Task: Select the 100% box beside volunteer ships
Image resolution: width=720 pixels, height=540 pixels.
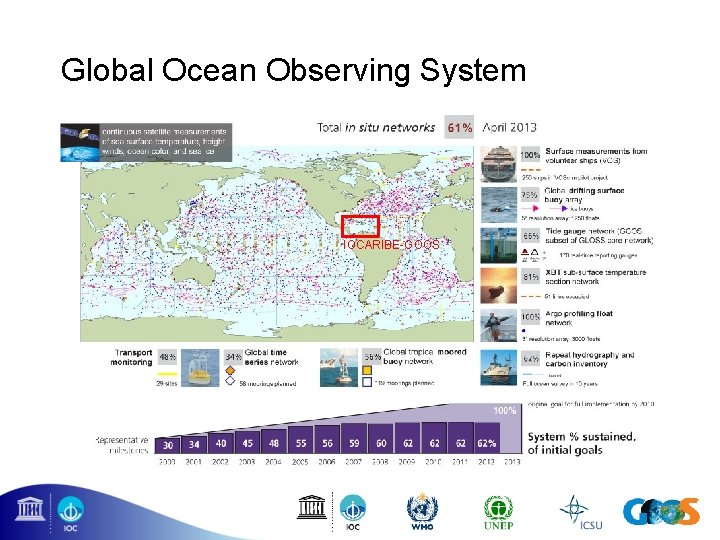Action: [530, 155]
